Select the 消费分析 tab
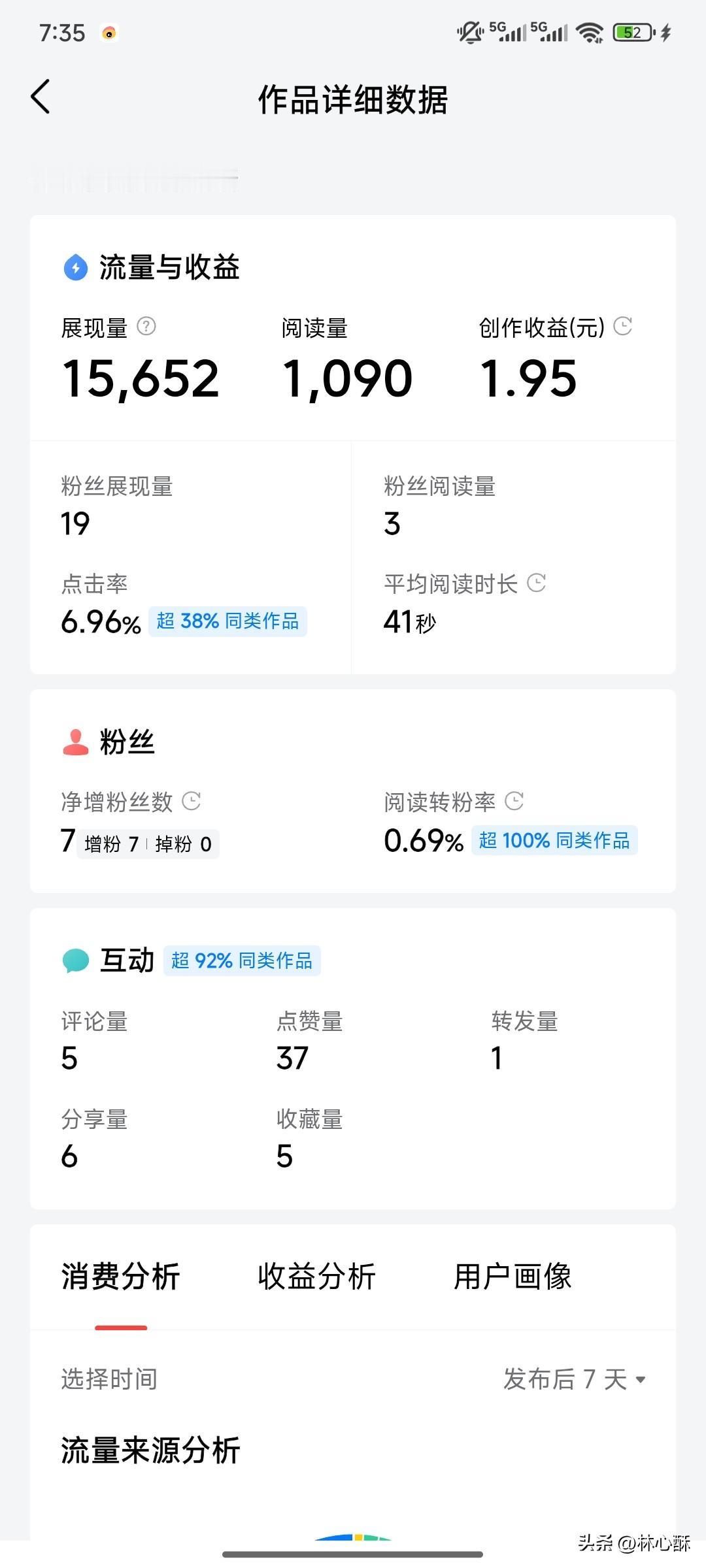The width and height of the screenshot is (706, 1568). point(120,1277)
